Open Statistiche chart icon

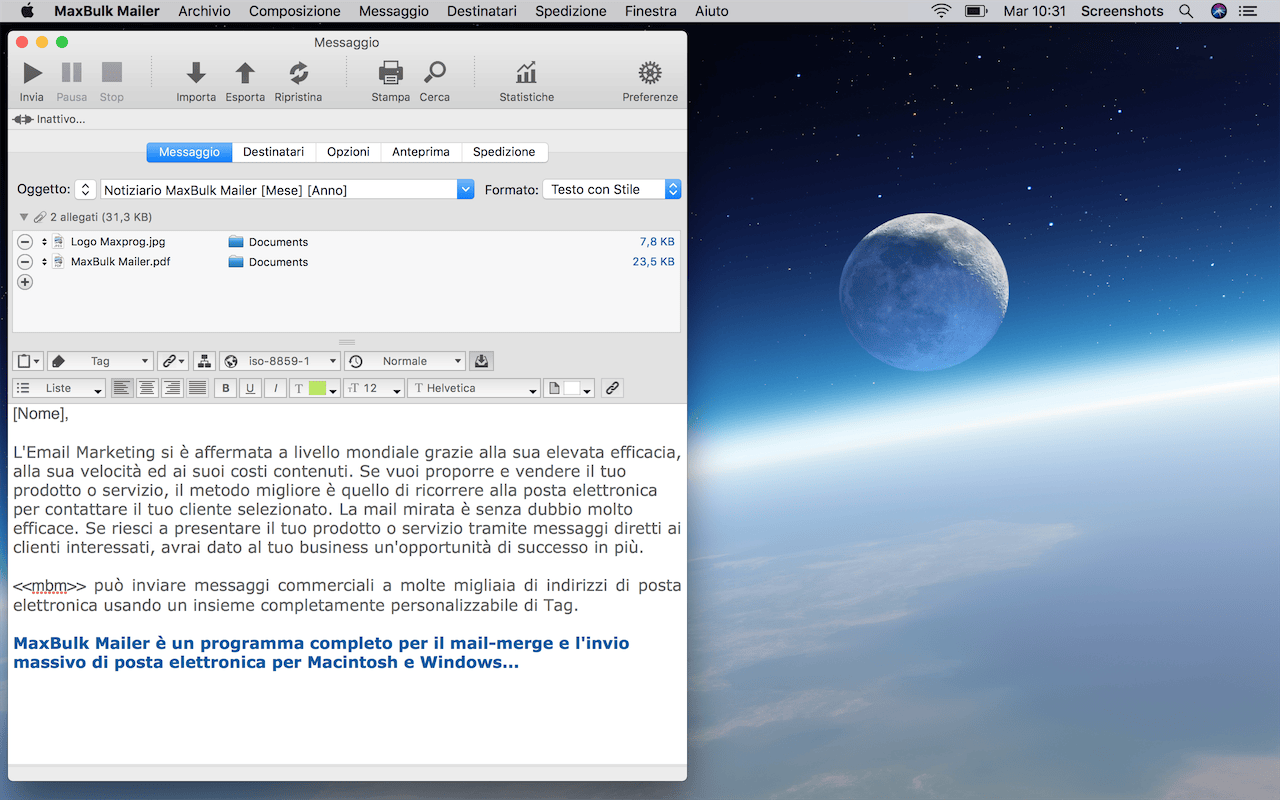(x=526, y=73)
